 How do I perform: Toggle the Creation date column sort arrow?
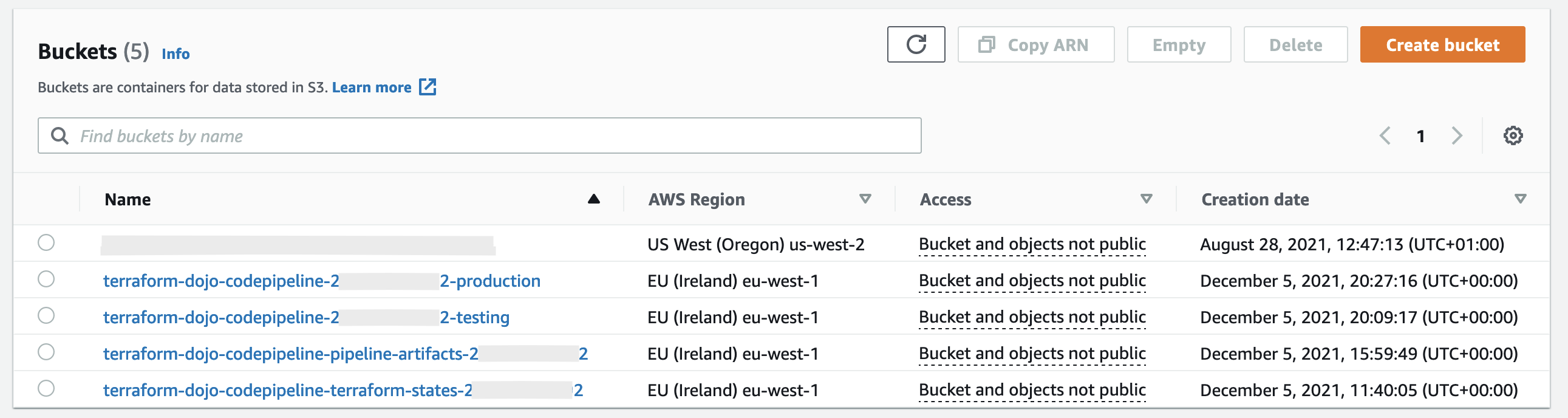(1520, 199)
